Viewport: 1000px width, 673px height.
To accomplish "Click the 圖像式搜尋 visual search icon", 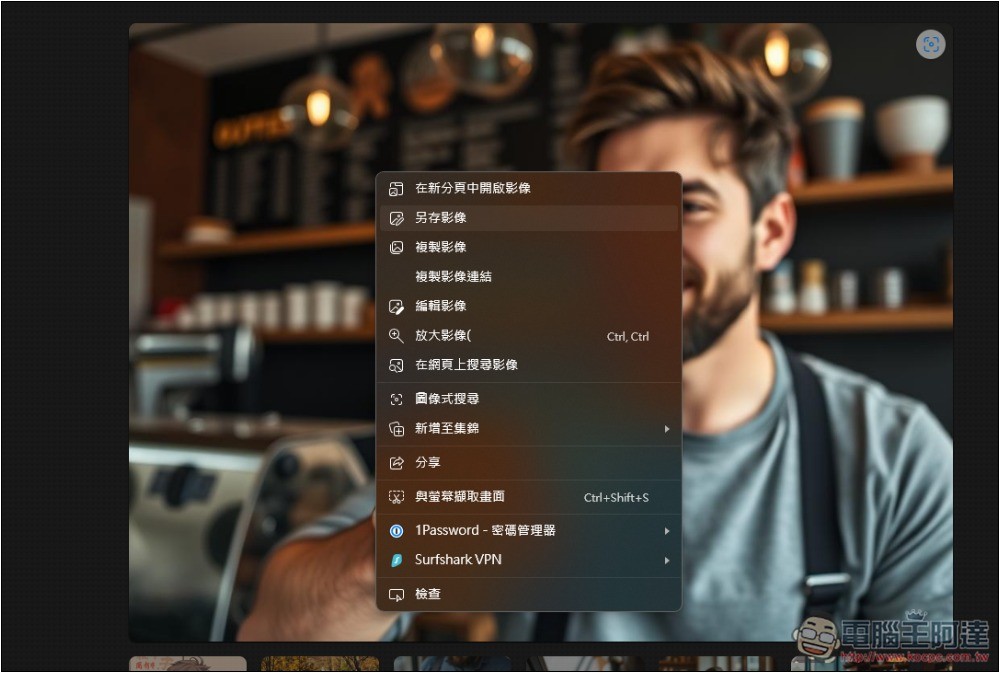I will (x=396, y=399).
